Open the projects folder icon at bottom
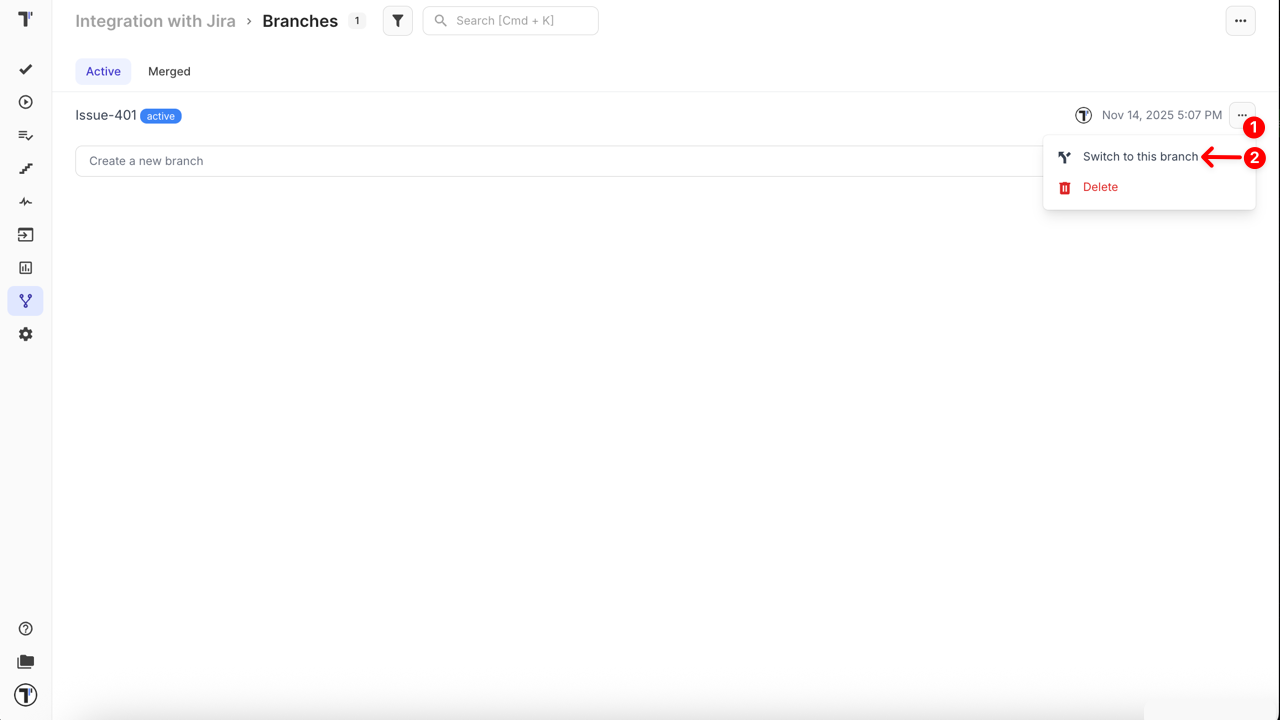Screen dimensions: 1280x720 point(26,662)
